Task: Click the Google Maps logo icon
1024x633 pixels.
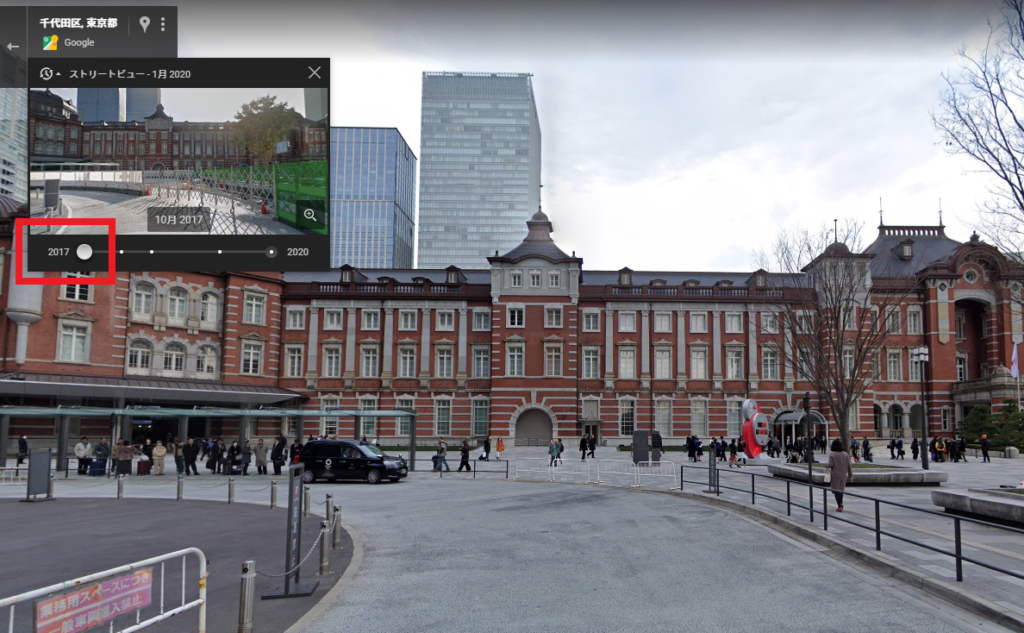Action: (x=50, y=42)
